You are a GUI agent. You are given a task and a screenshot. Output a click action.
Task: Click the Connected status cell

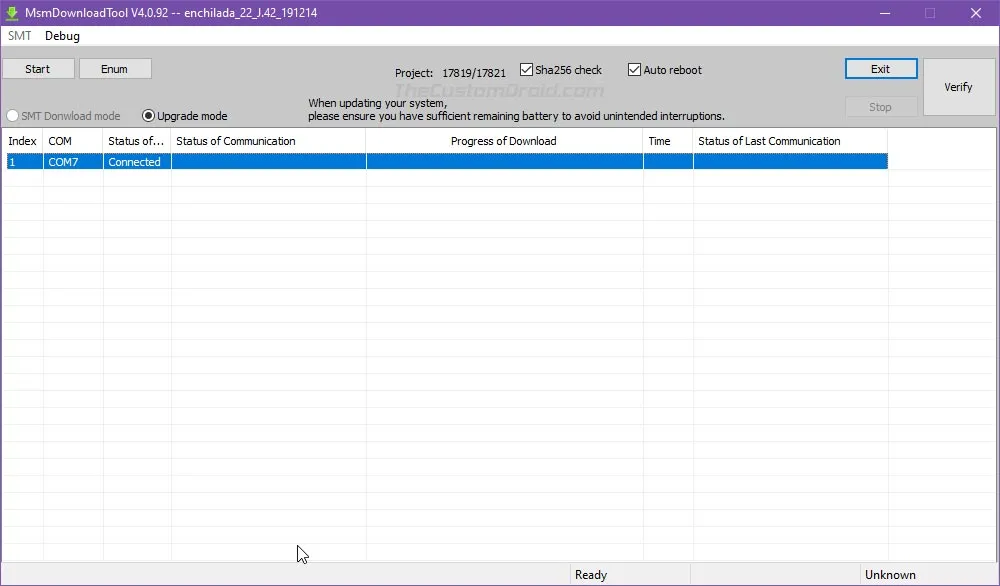point(135,162)
